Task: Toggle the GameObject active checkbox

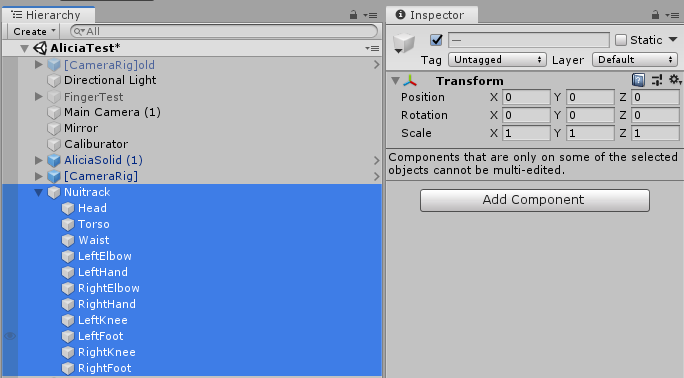Action: [x=436, y=40]
